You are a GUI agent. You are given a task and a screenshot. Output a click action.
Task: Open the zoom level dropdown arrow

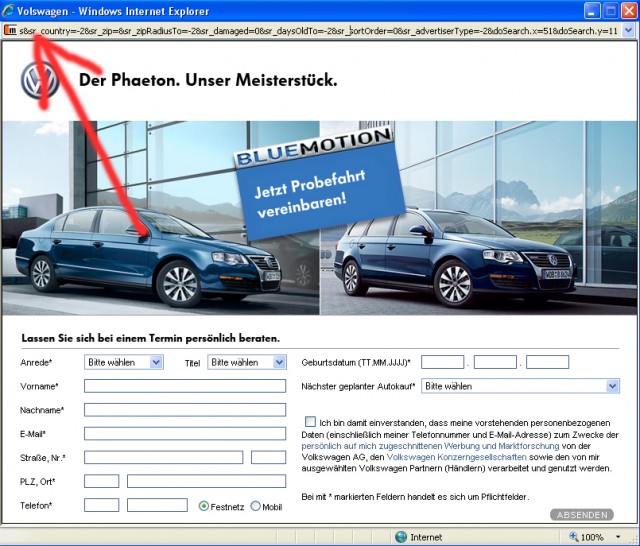618,537
